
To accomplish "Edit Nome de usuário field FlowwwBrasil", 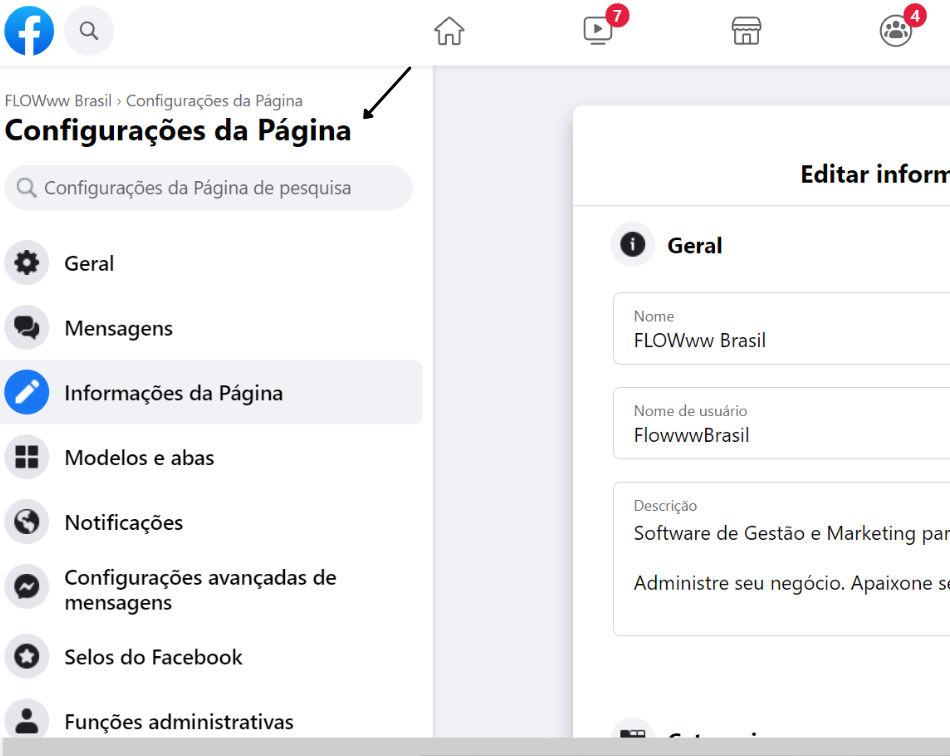I will pyautogui.click(x=782, y=423).
